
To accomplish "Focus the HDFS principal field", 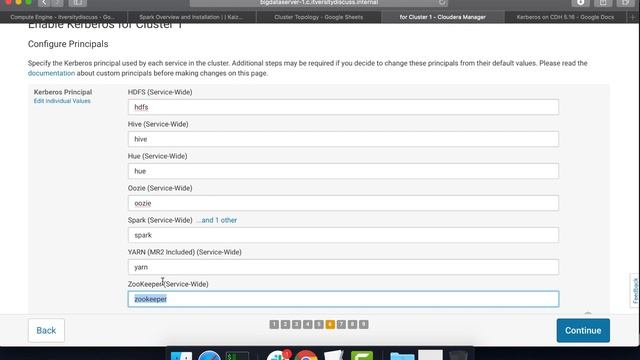I will tap(343, 107).
